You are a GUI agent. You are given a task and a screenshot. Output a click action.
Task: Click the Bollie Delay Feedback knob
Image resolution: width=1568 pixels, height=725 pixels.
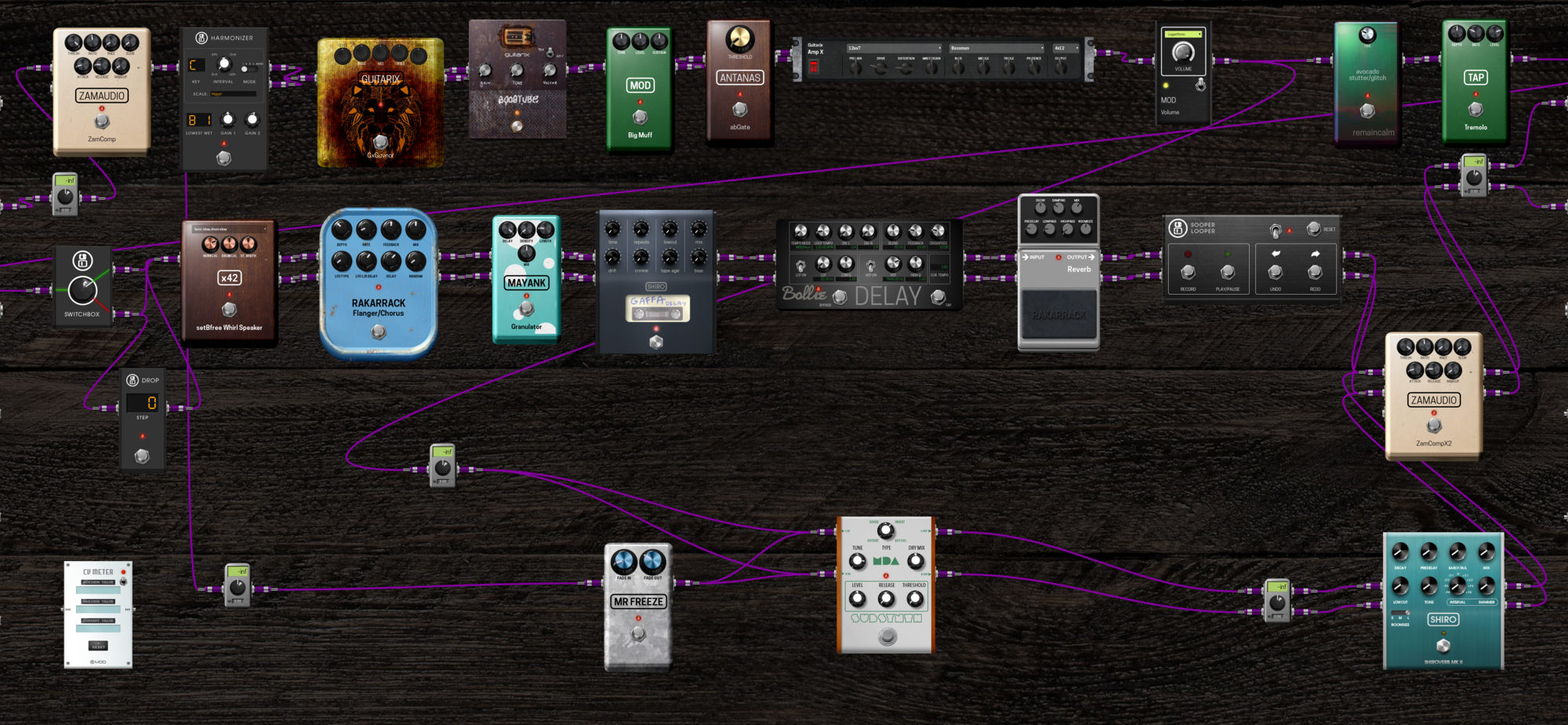pyautogui.click(x=916, y=231)
